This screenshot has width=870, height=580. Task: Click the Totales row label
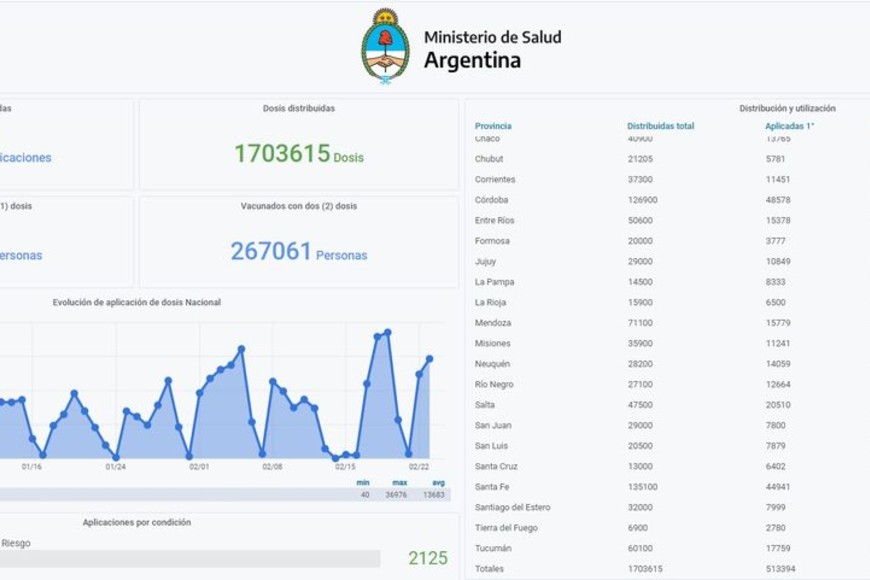(490, 569)
